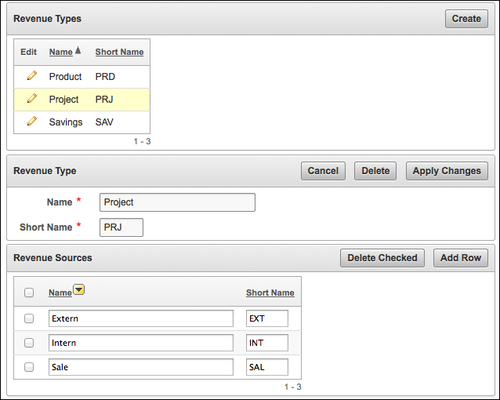This screenshot has width=500, height=400.
Task: Focus the Revenue Type Name field containing Project
Action: (177, 202)
